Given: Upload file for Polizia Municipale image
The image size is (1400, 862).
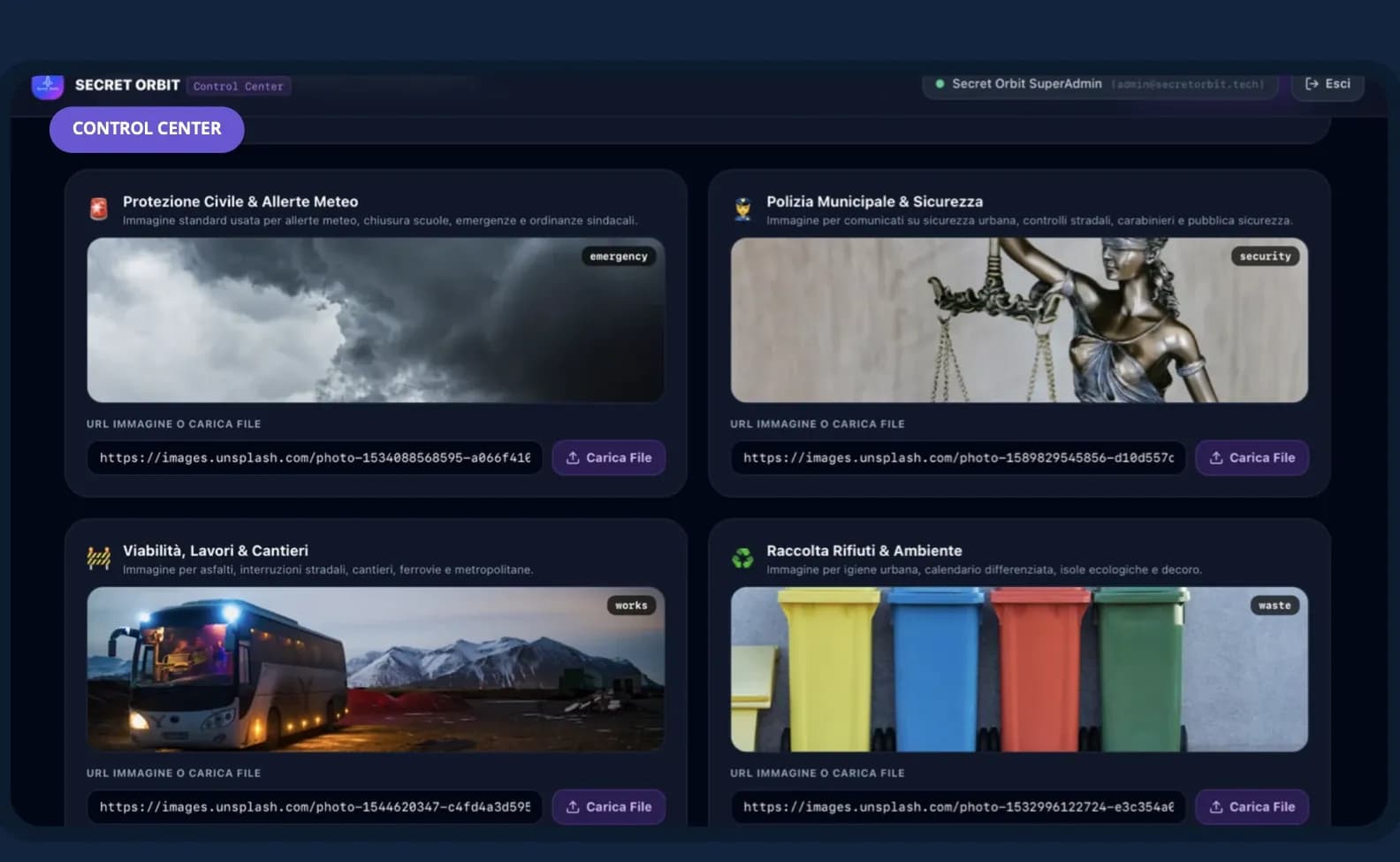Looking at the screenshot, I should click(x=1252, y=458).
